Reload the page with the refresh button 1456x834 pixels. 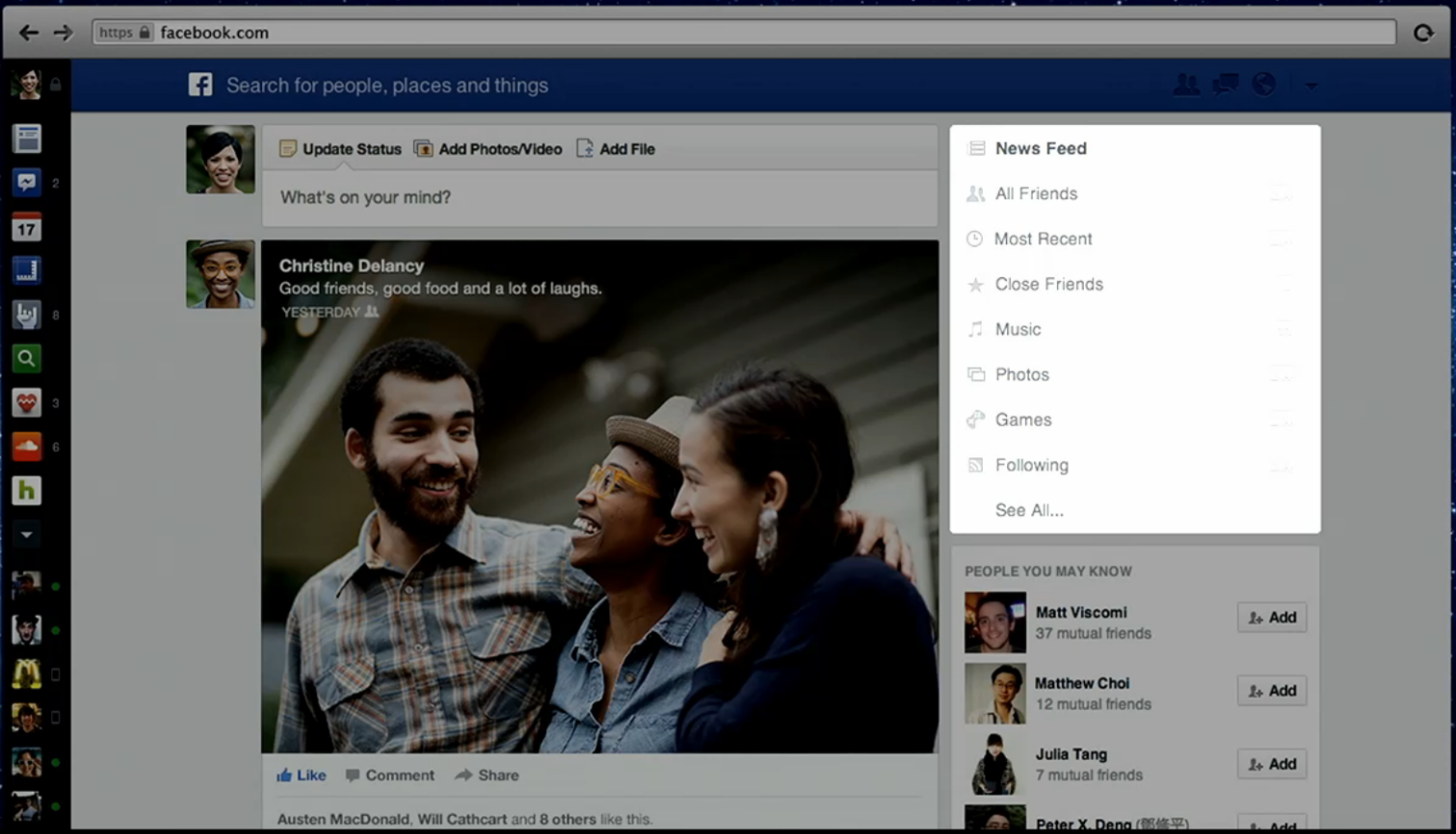(x=1423, y=33)
